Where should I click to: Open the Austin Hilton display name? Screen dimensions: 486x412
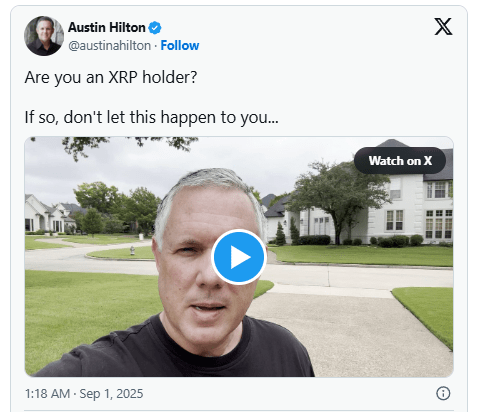point(107,27)
